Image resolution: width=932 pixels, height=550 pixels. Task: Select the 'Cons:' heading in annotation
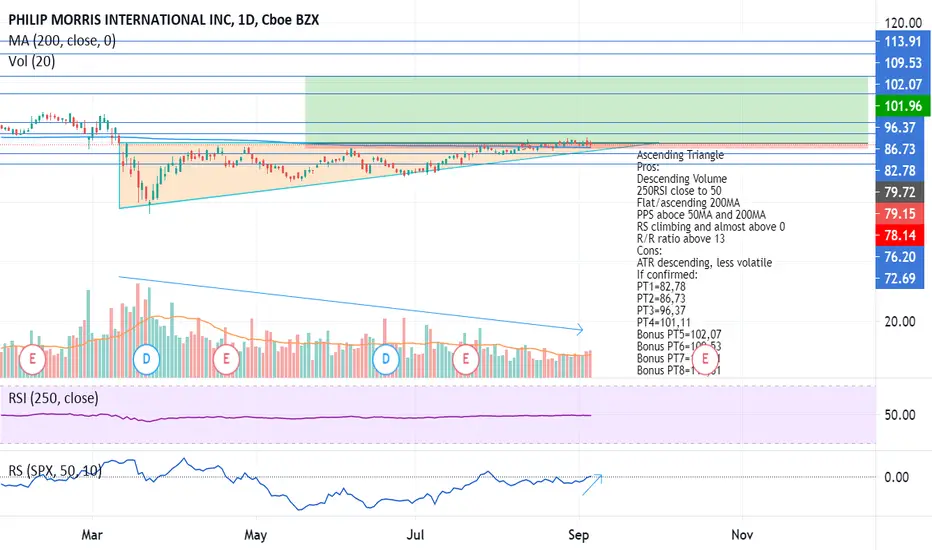[x=649, y=250]
